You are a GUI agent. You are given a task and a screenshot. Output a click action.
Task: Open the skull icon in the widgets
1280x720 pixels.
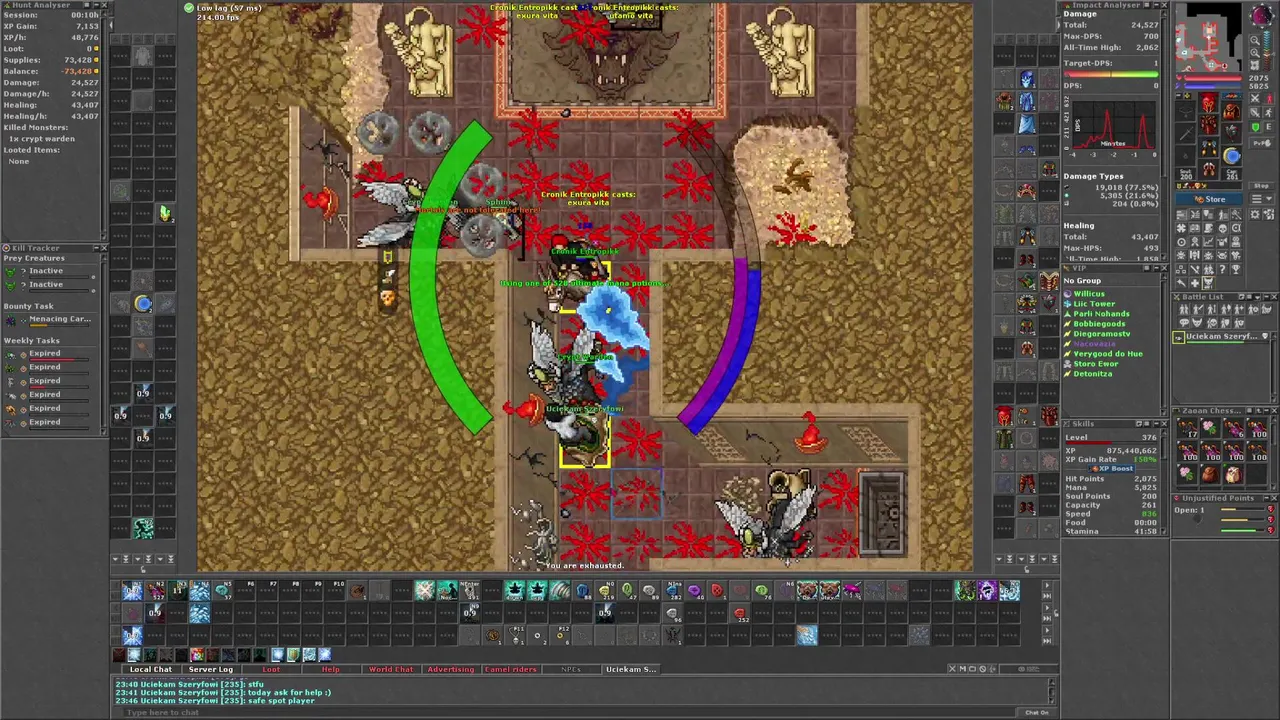pos(1222,229)
